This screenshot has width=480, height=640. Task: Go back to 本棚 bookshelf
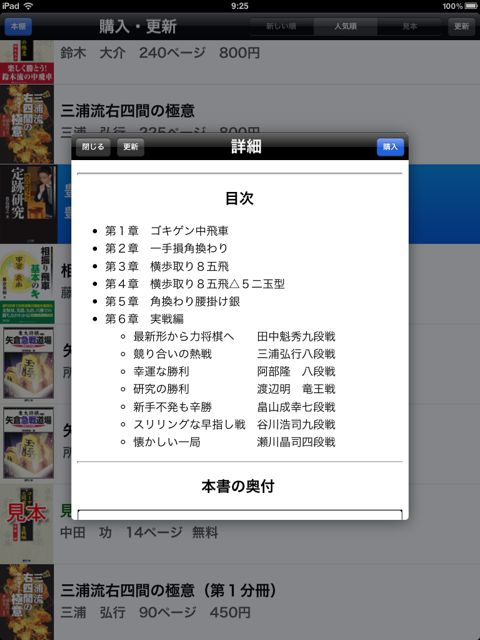(18, 27)
